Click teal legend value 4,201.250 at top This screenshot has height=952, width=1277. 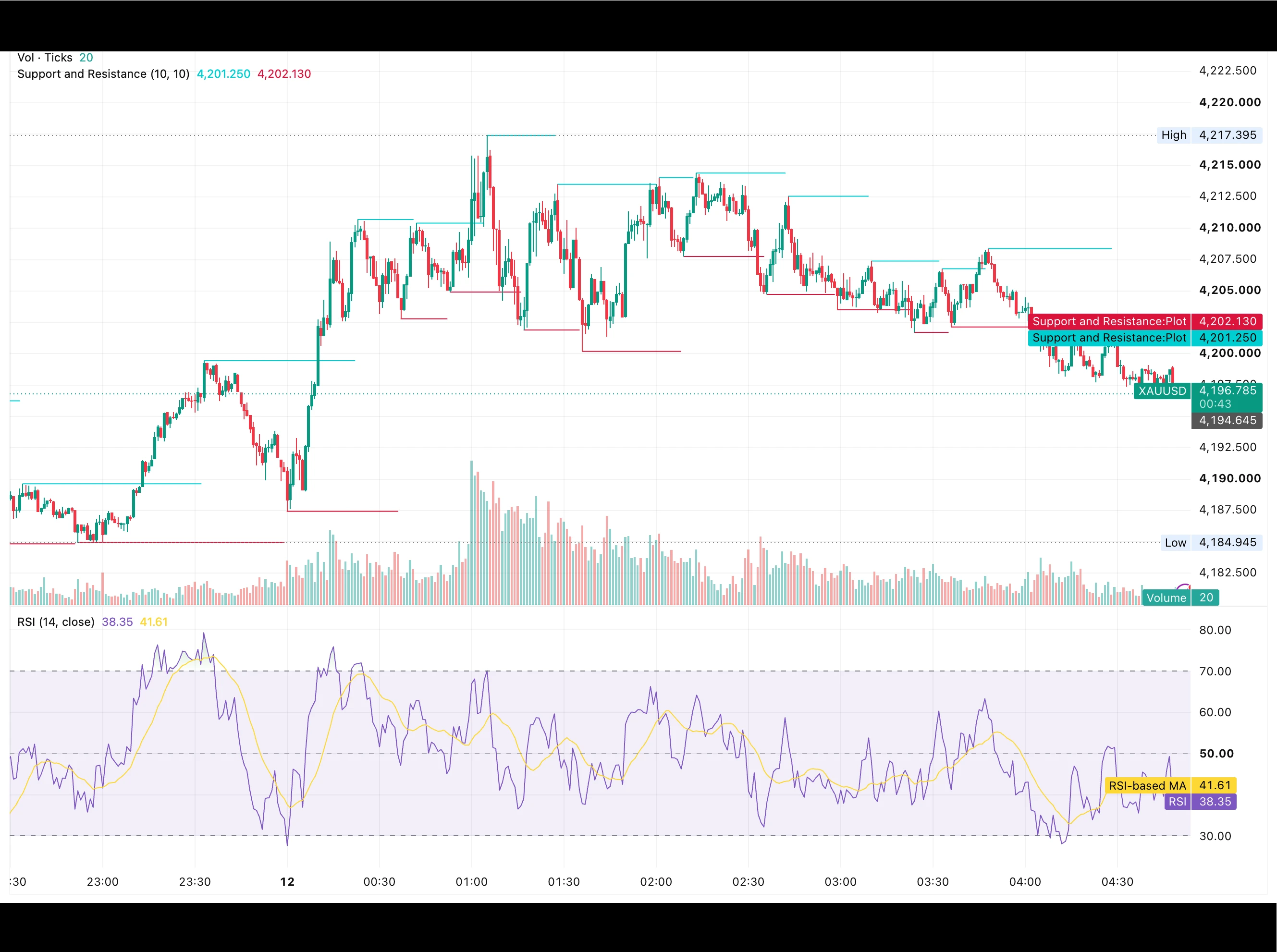pos(223,74)
